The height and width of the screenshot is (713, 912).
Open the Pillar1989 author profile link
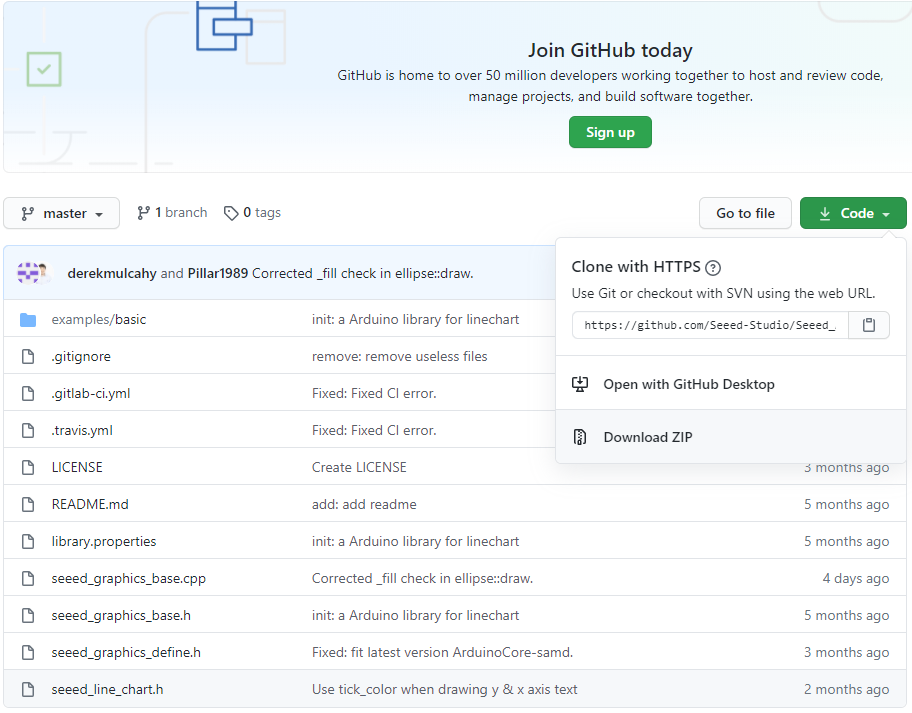coord(219,273)
